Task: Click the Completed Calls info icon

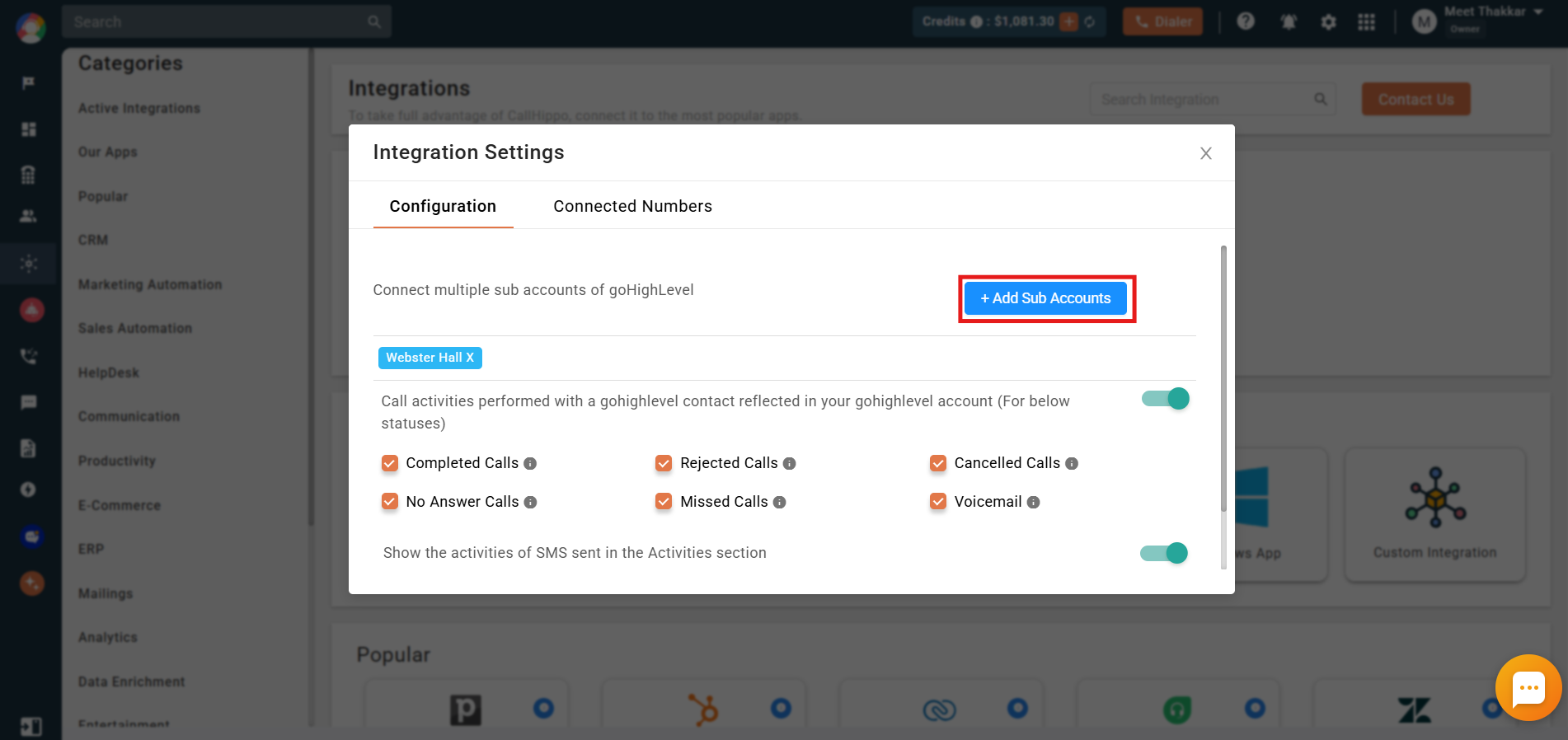Action: click(x=530, y=464)
